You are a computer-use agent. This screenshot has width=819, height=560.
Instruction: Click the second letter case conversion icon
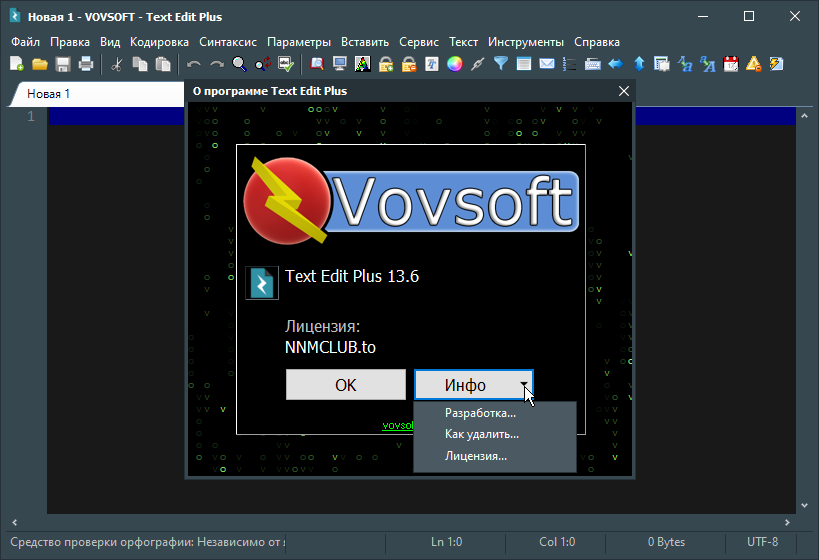tap(708, 64)
